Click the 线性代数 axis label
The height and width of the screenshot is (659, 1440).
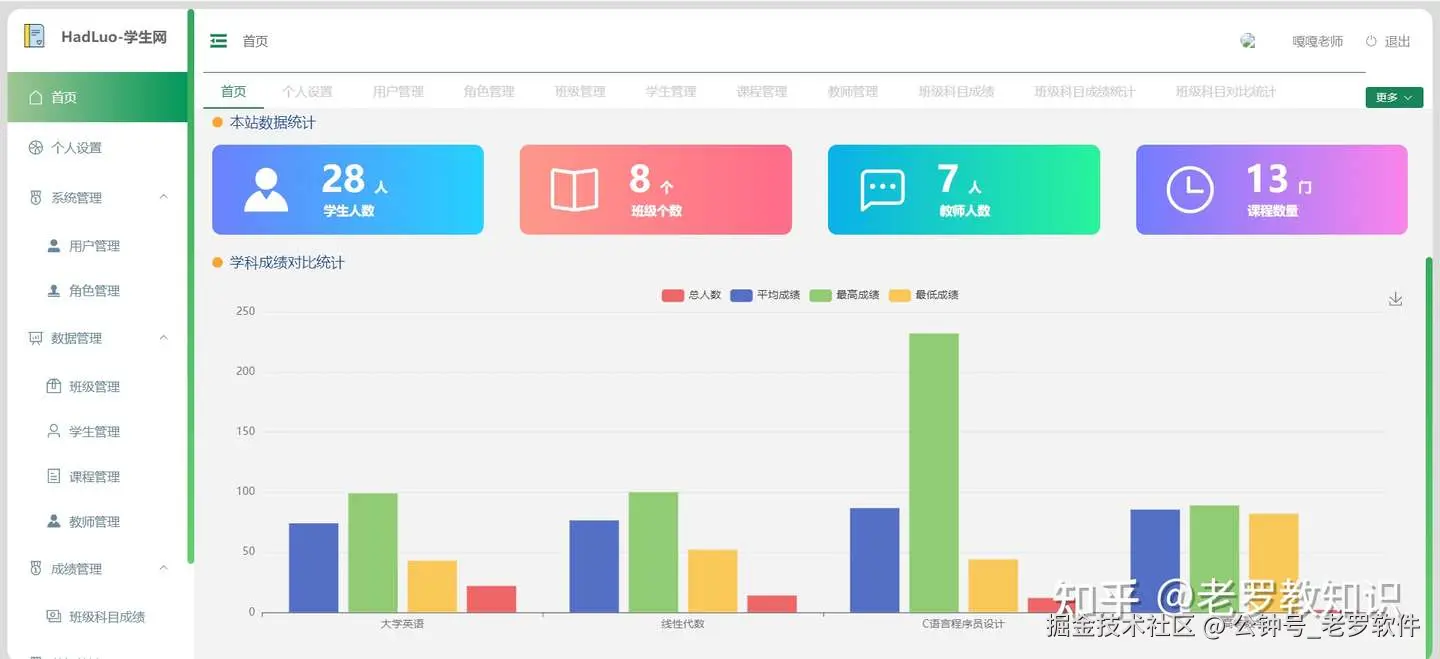pos(683,624)
